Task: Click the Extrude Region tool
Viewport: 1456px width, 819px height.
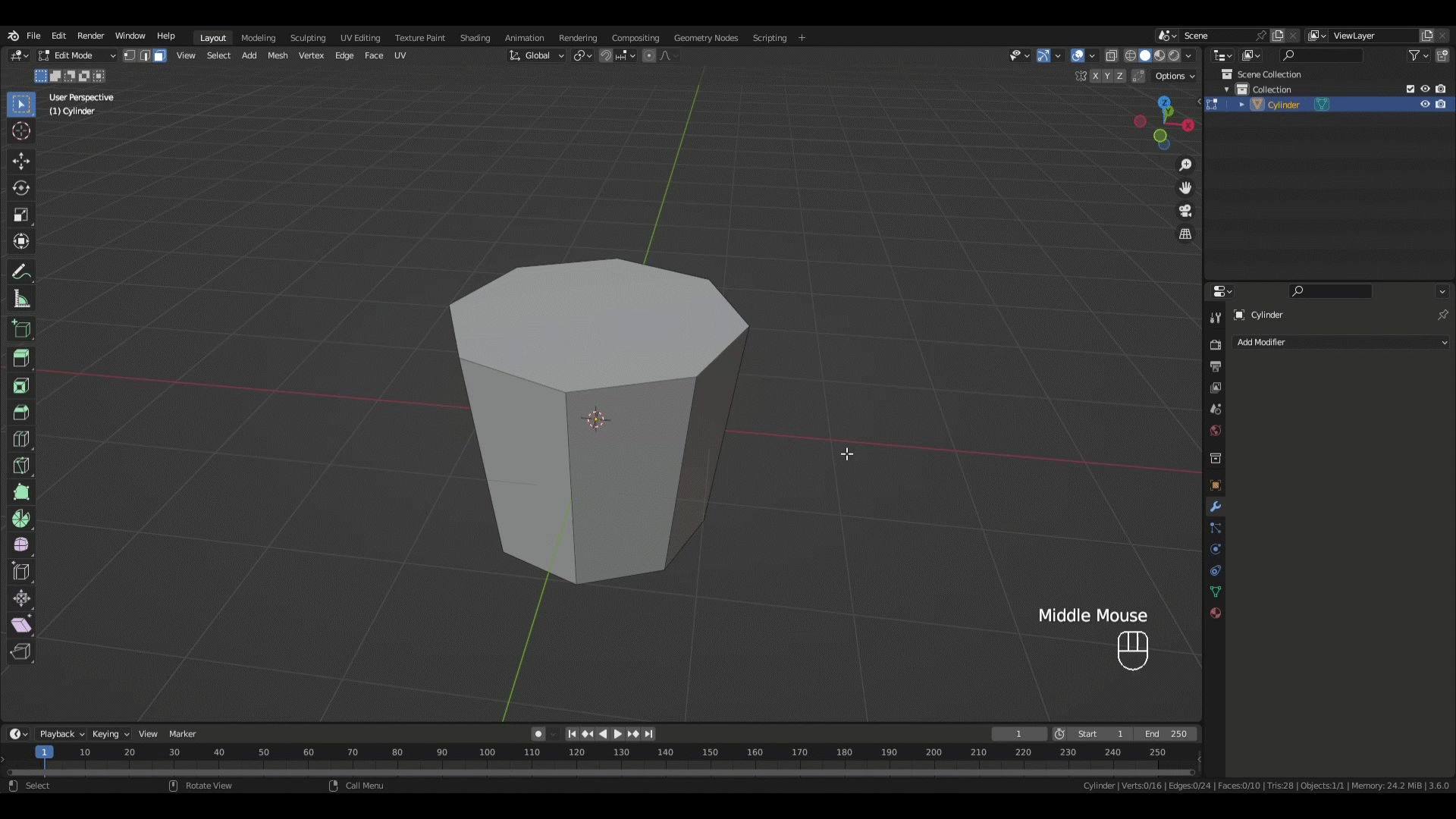Action: (x=21, y=330)
